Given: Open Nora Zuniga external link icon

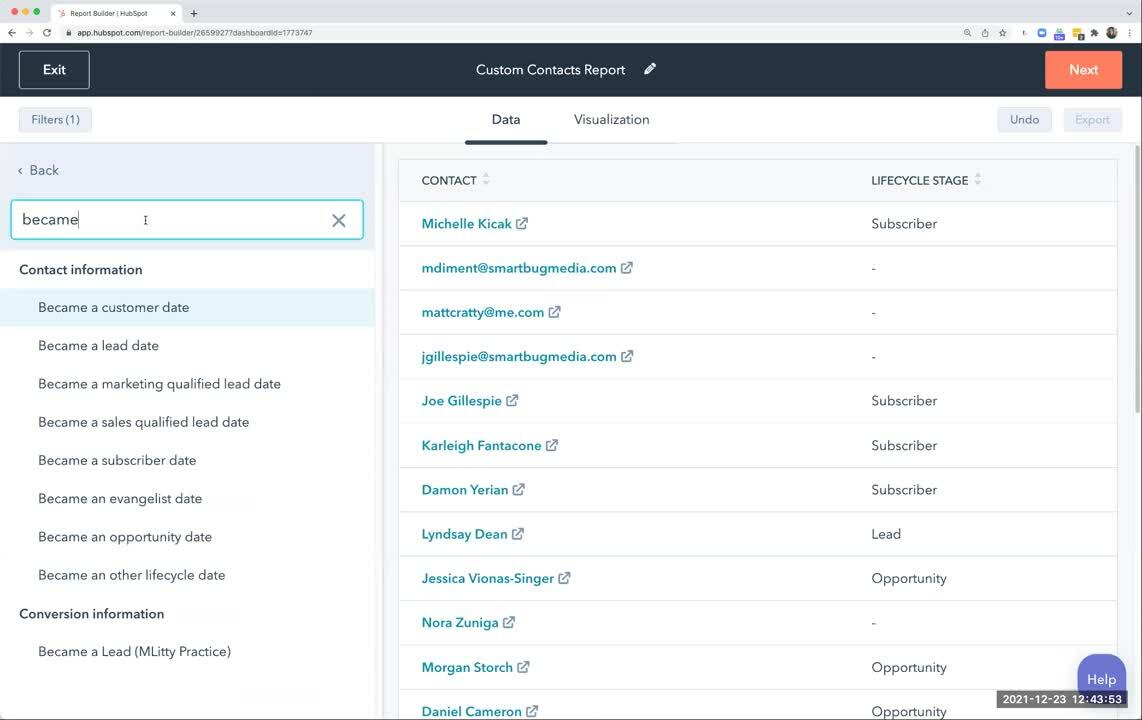Looking at the screenshot, I should [509, 622].
